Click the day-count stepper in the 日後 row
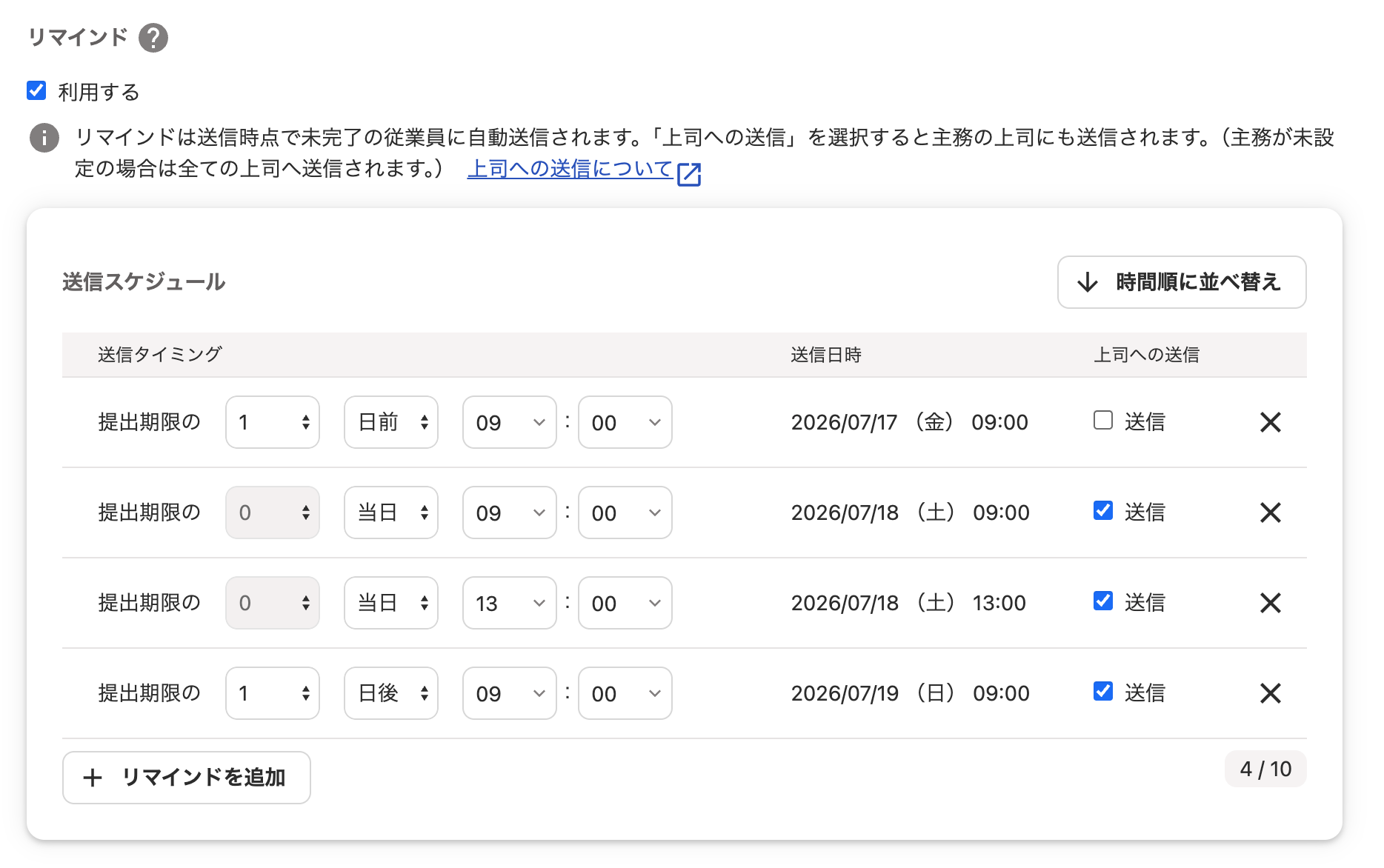The height and width of the screenshot is (868, 1384). tap(273, 693)
